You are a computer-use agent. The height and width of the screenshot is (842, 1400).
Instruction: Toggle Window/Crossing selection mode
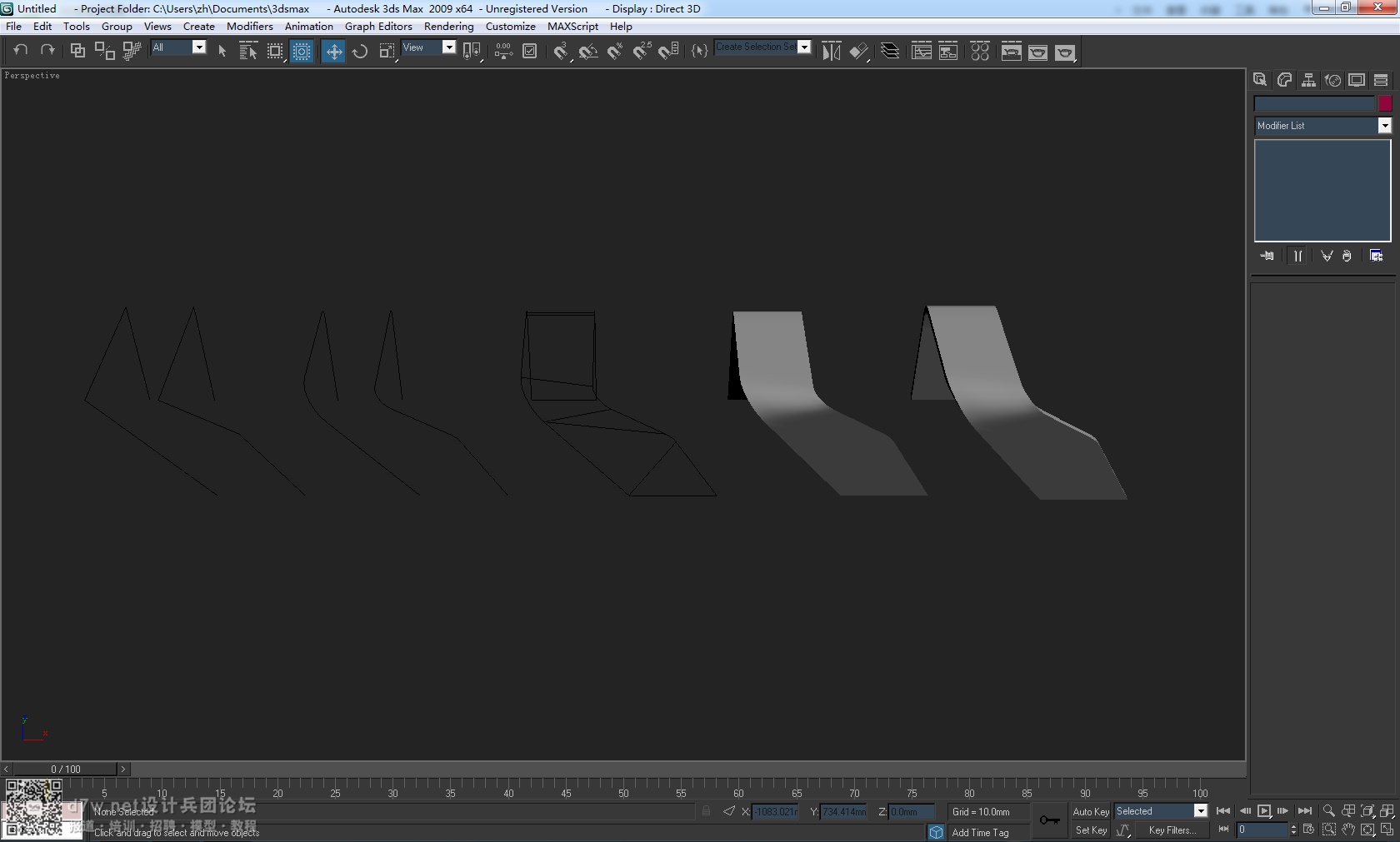(302, 51)
